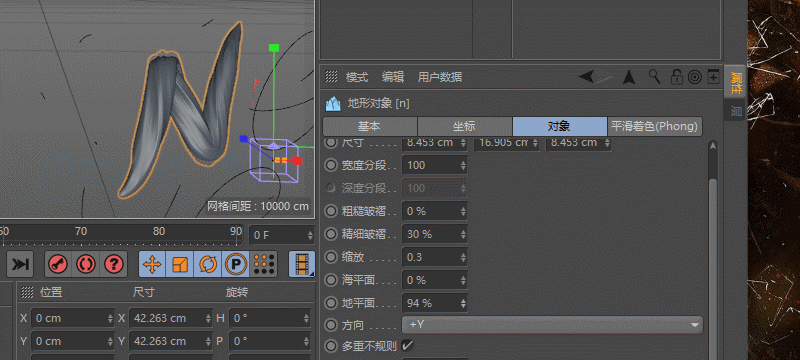Open the 模式 menu
Viewport: 800px width, 360px height.
click(x=357, y=77)
